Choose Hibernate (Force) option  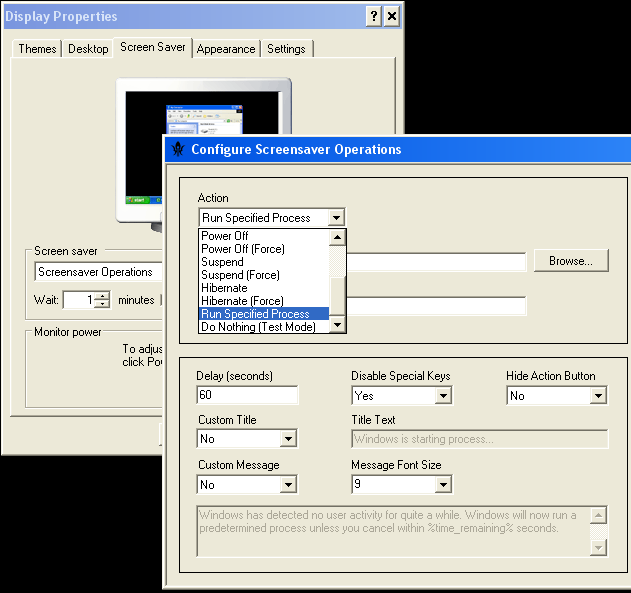pyautogui.click(x=264, y=301)
